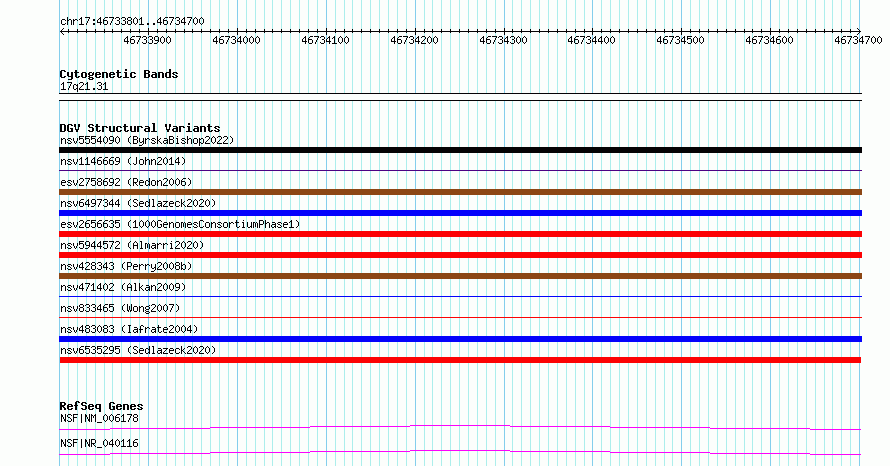Select the brown nsv428343 variant bar
Screen dimensions: 890x466
(x=460, y=276)
